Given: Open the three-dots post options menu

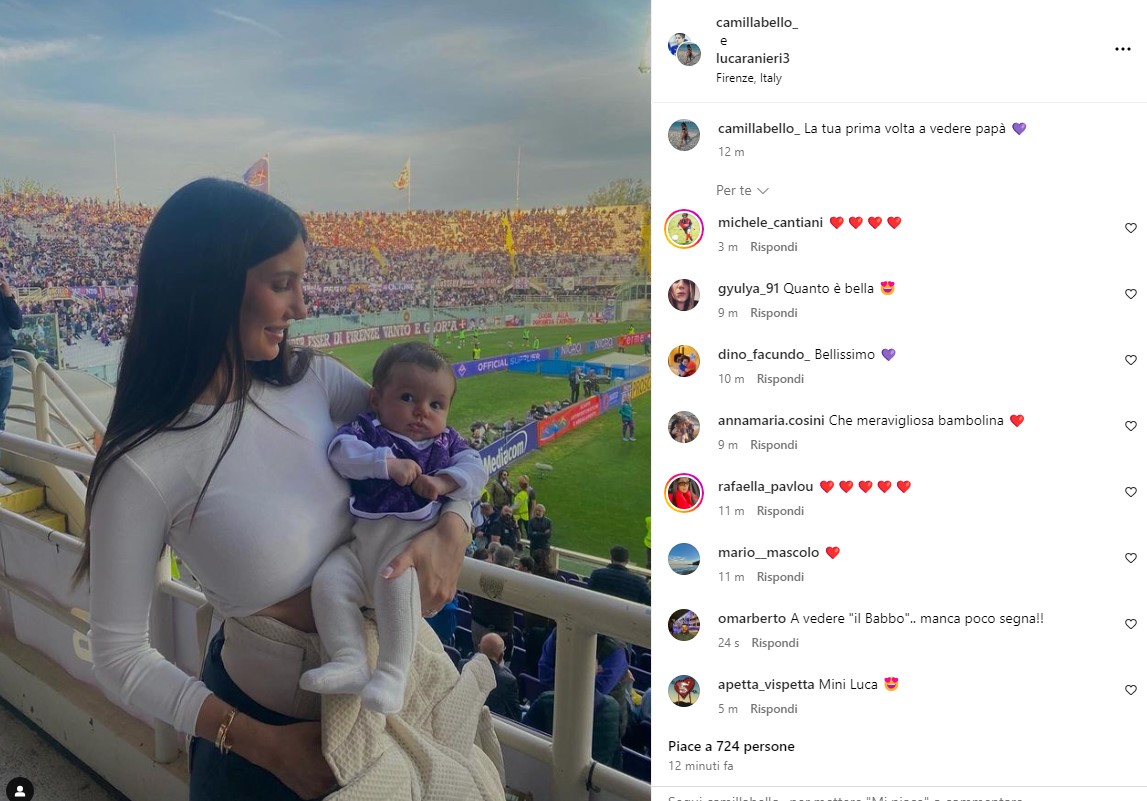Looking at the screenshot, I should (x=1122, y=49).
